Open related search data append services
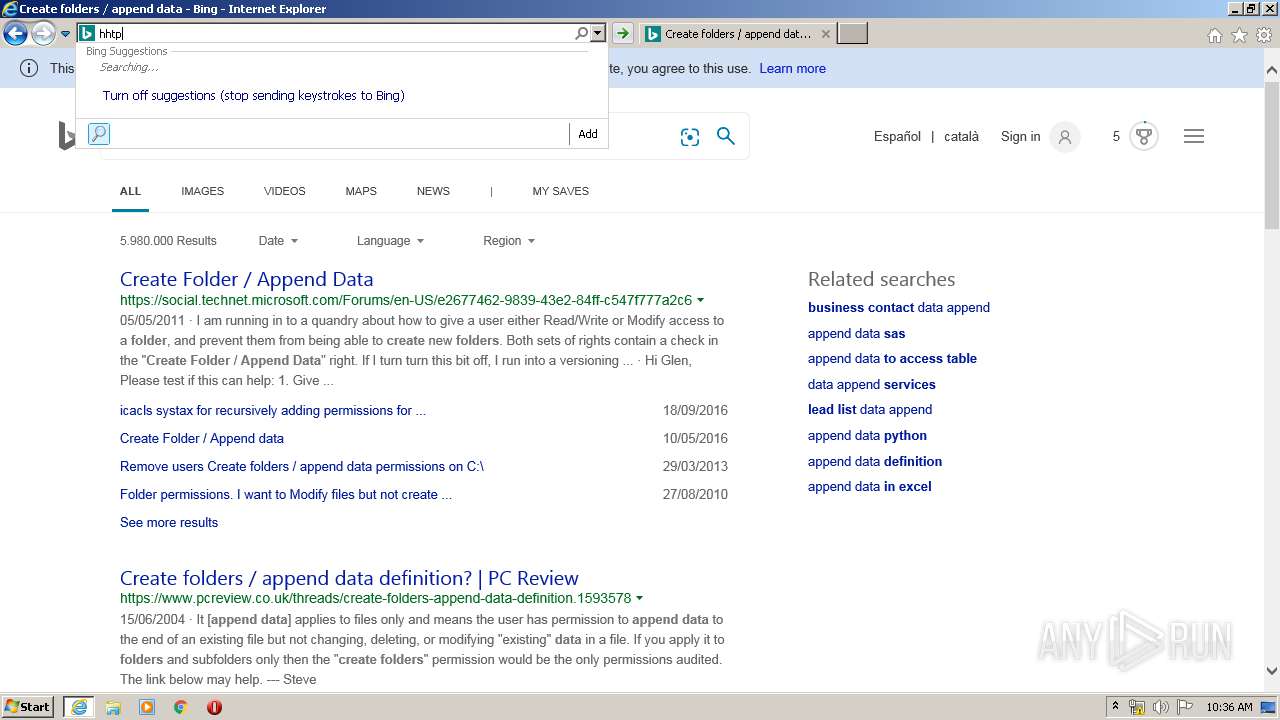This screenshot has height=720, width=1280. click(x=872, y=385)
